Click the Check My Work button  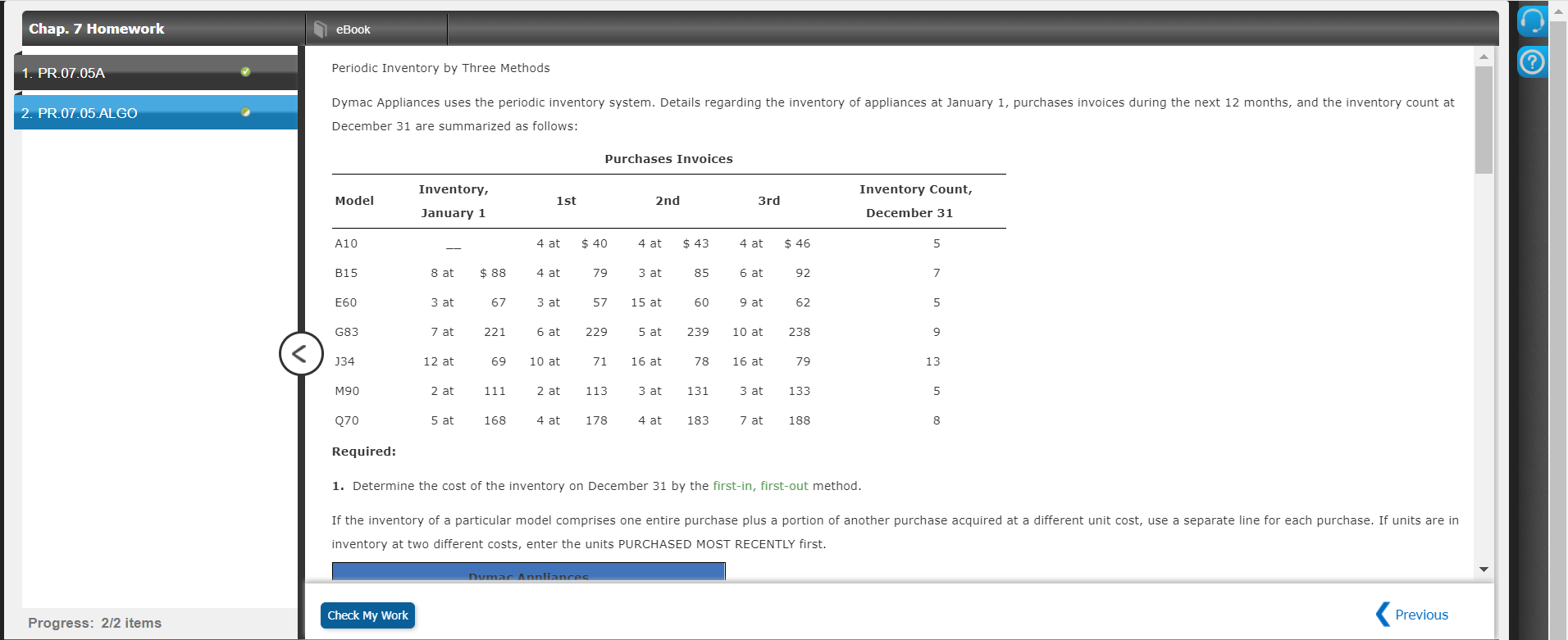pyautogui.click(x=367, y=615)
